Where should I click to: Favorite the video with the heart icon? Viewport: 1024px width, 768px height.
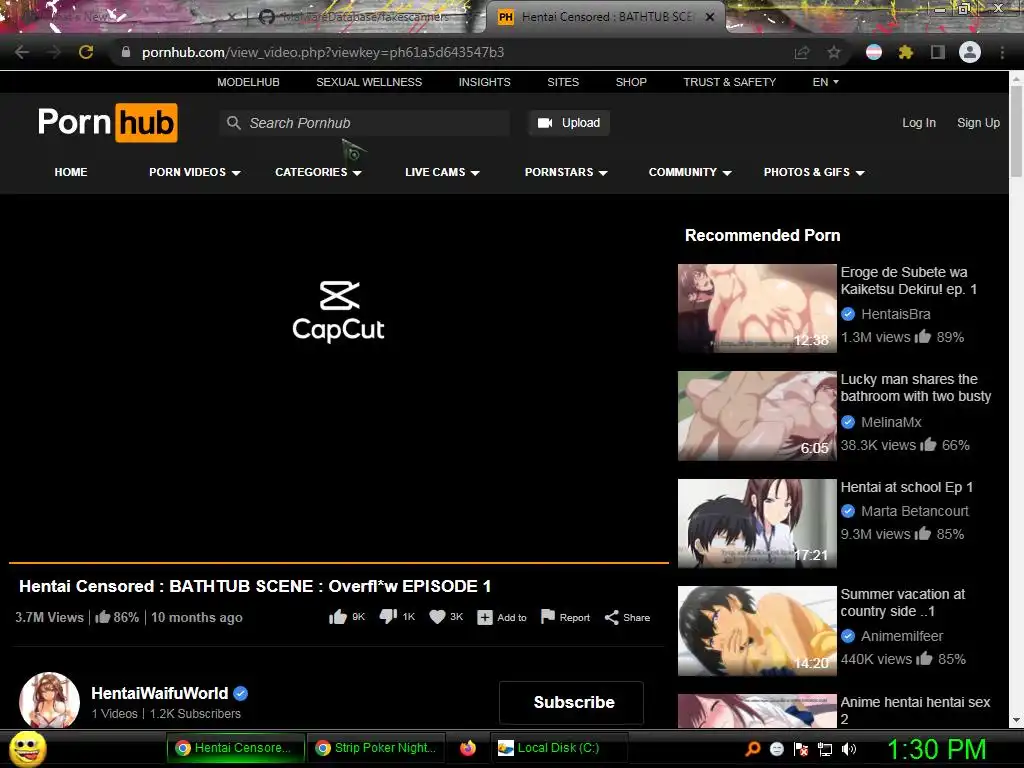[x=437, y=617]
